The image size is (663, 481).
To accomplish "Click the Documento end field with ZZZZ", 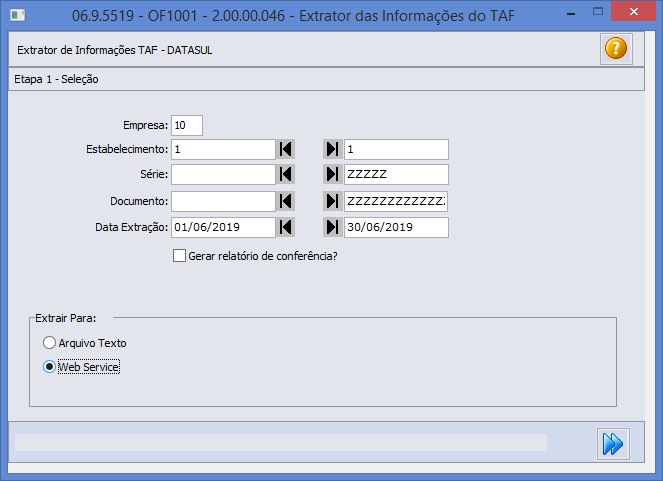I will click(x=396, y=201).
